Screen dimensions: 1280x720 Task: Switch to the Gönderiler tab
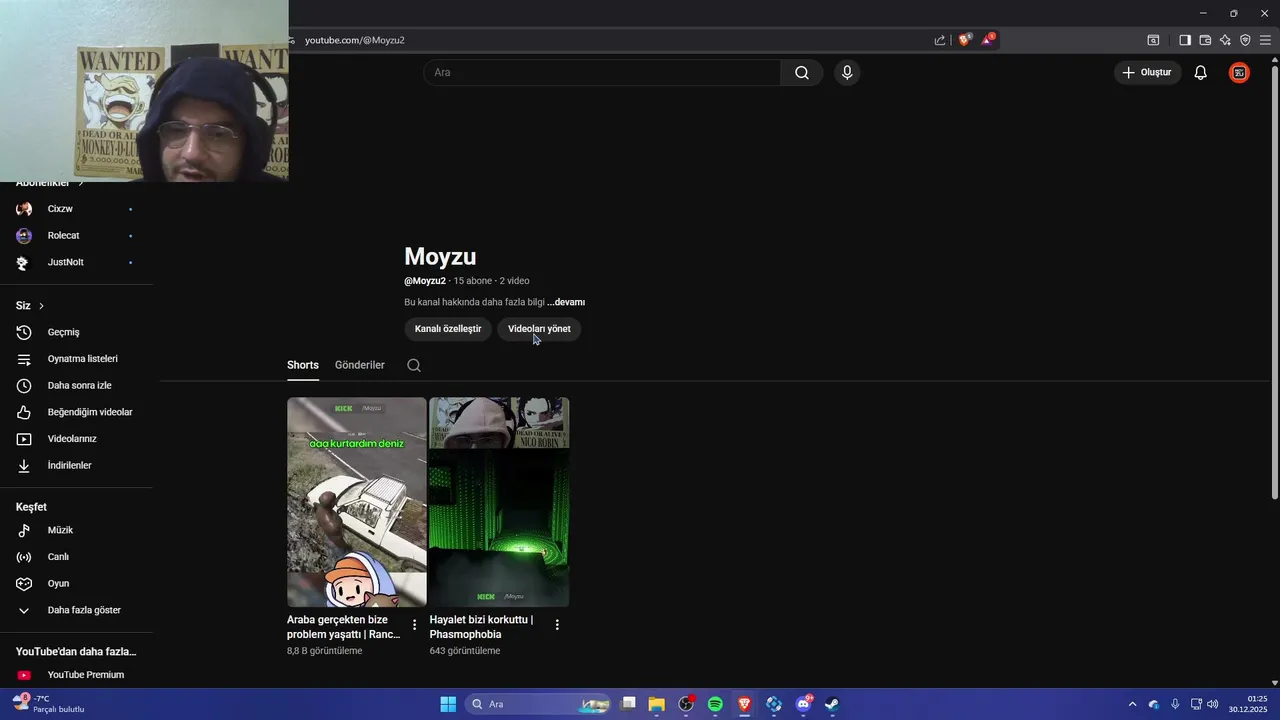(360, 365)
